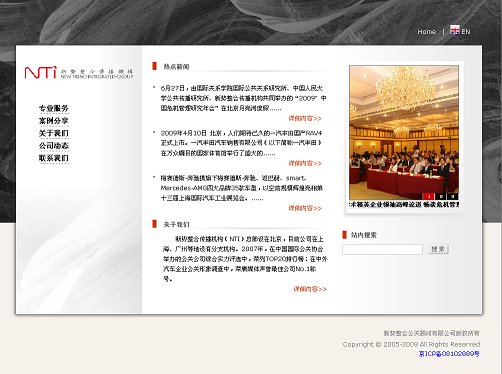This screenshot has width=502, height=374.
Task: Open the 京ICP备 registration link in footer
Action: click(x=449, y=354)
